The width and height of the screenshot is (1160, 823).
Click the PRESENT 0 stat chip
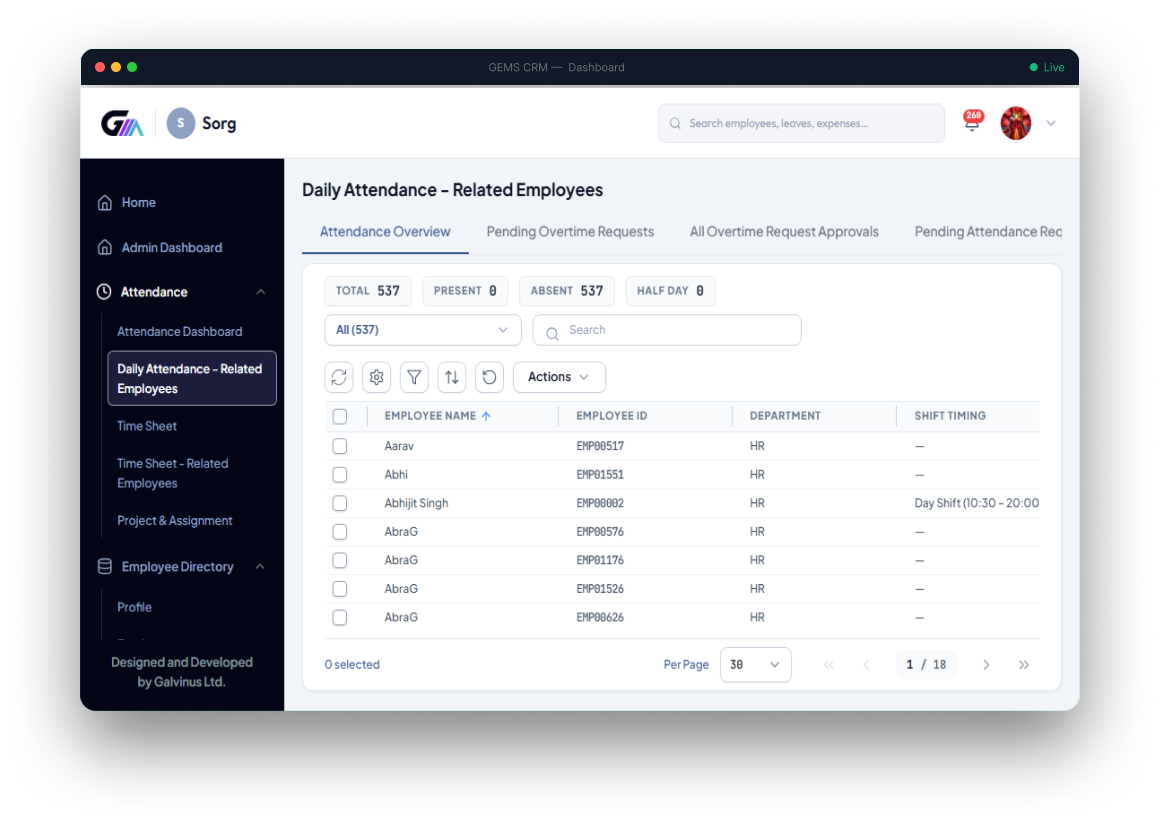pyautogui.click(x=465, y=291)
